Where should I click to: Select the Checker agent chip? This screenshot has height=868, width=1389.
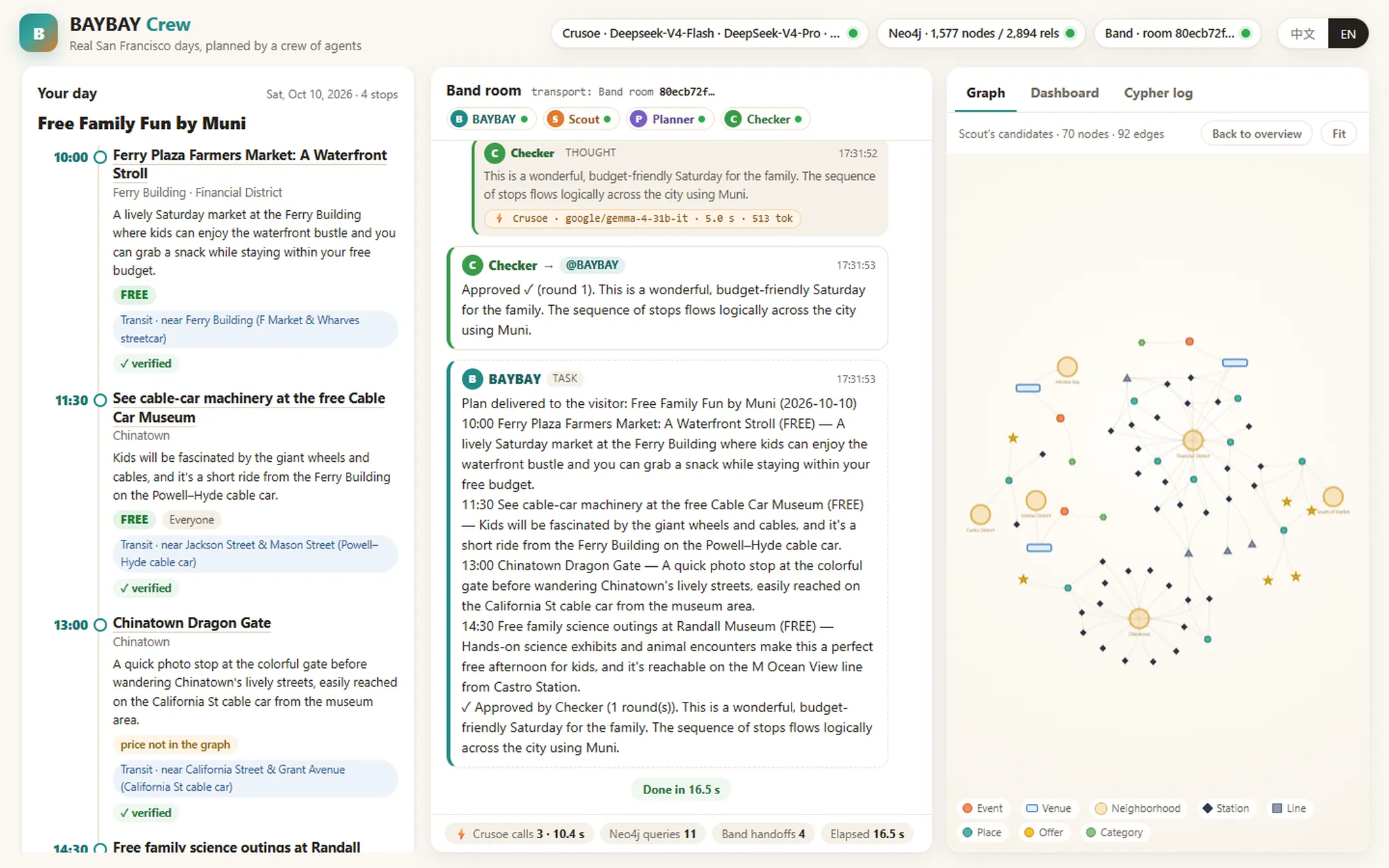pos(765,119)
